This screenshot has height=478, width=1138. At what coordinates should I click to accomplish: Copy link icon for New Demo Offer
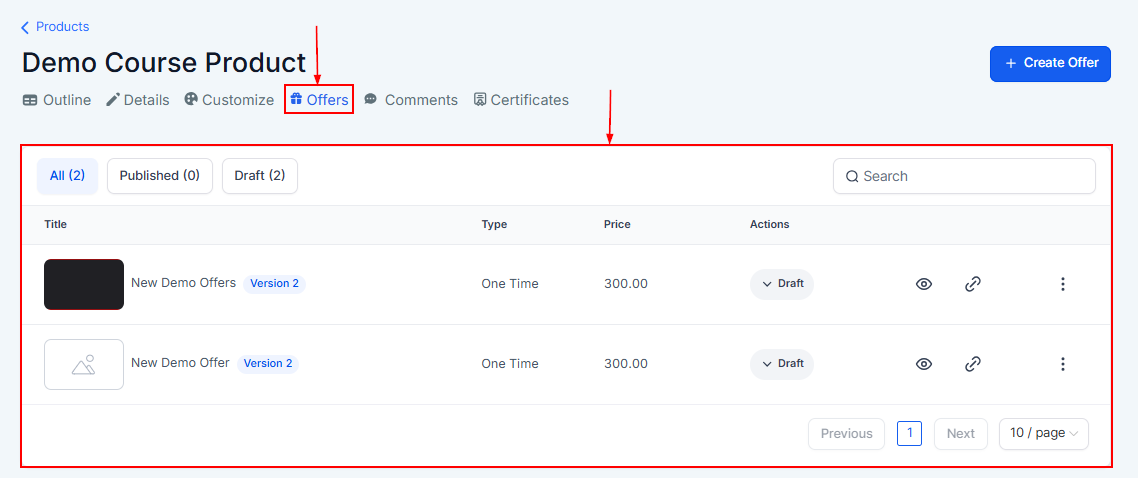pos(973,364)
